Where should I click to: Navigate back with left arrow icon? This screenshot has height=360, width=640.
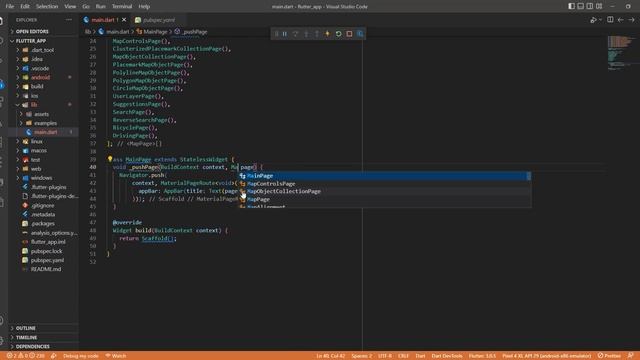[x=620, y=20]
